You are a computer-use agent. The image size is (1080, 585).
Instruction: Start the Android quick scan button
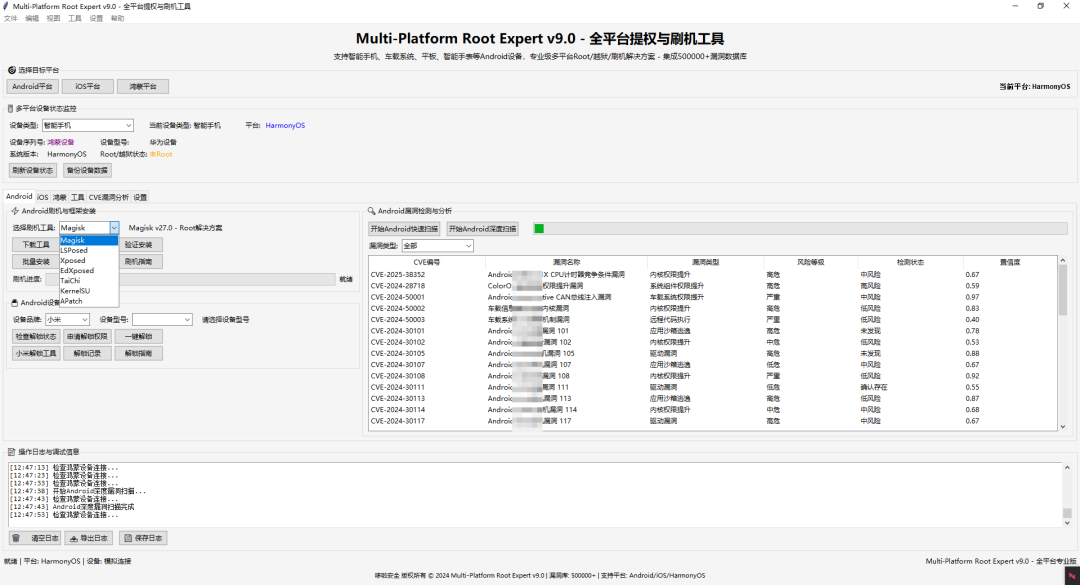pos(404,229)
